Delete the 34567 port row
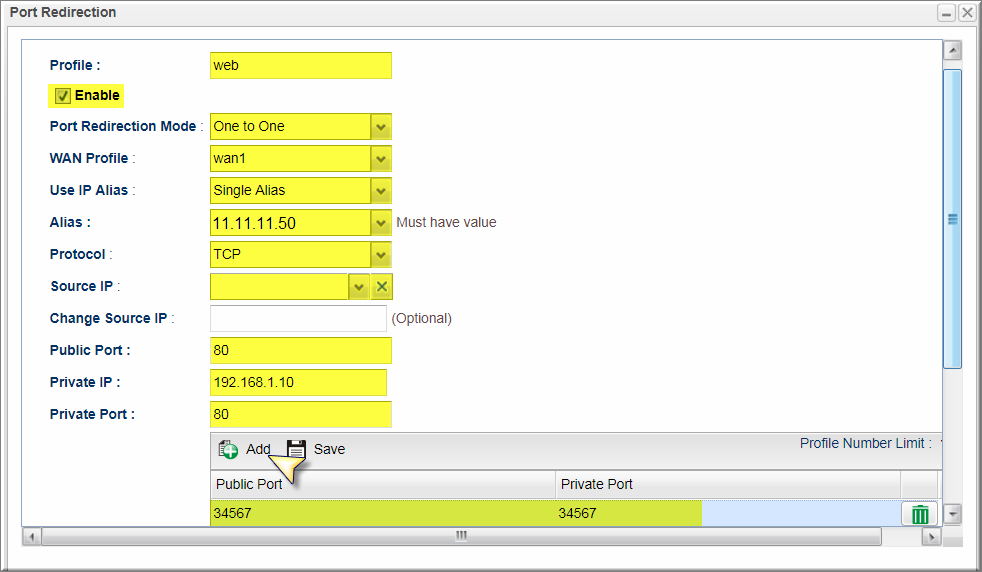Viewport: 982px width, 572px height. coord(920,514)
